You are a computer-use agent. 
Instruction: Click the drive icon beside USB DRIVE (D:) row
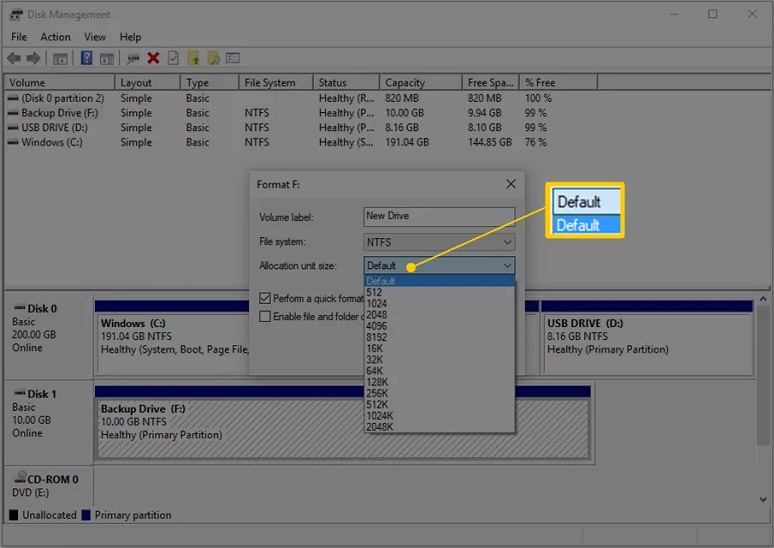(13, 127)
